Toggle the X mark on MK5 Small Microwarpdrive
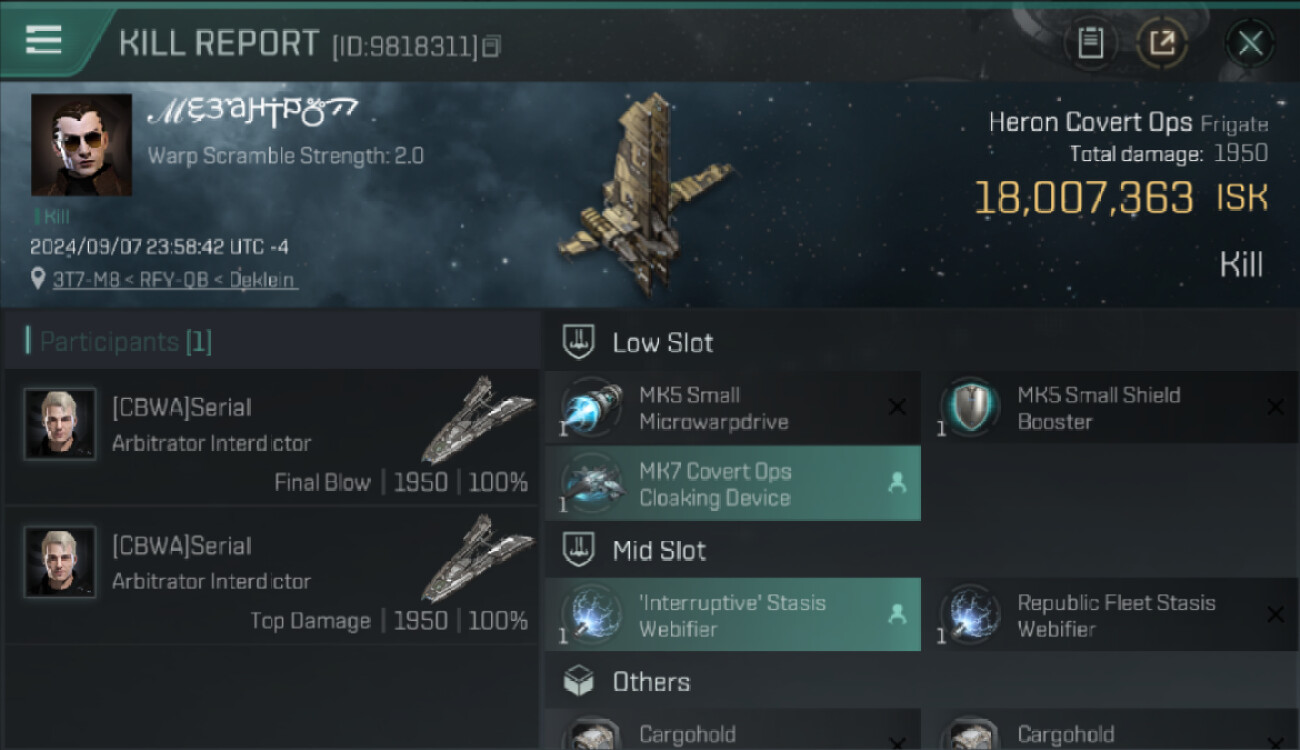1300x750 pixels. 897,407
